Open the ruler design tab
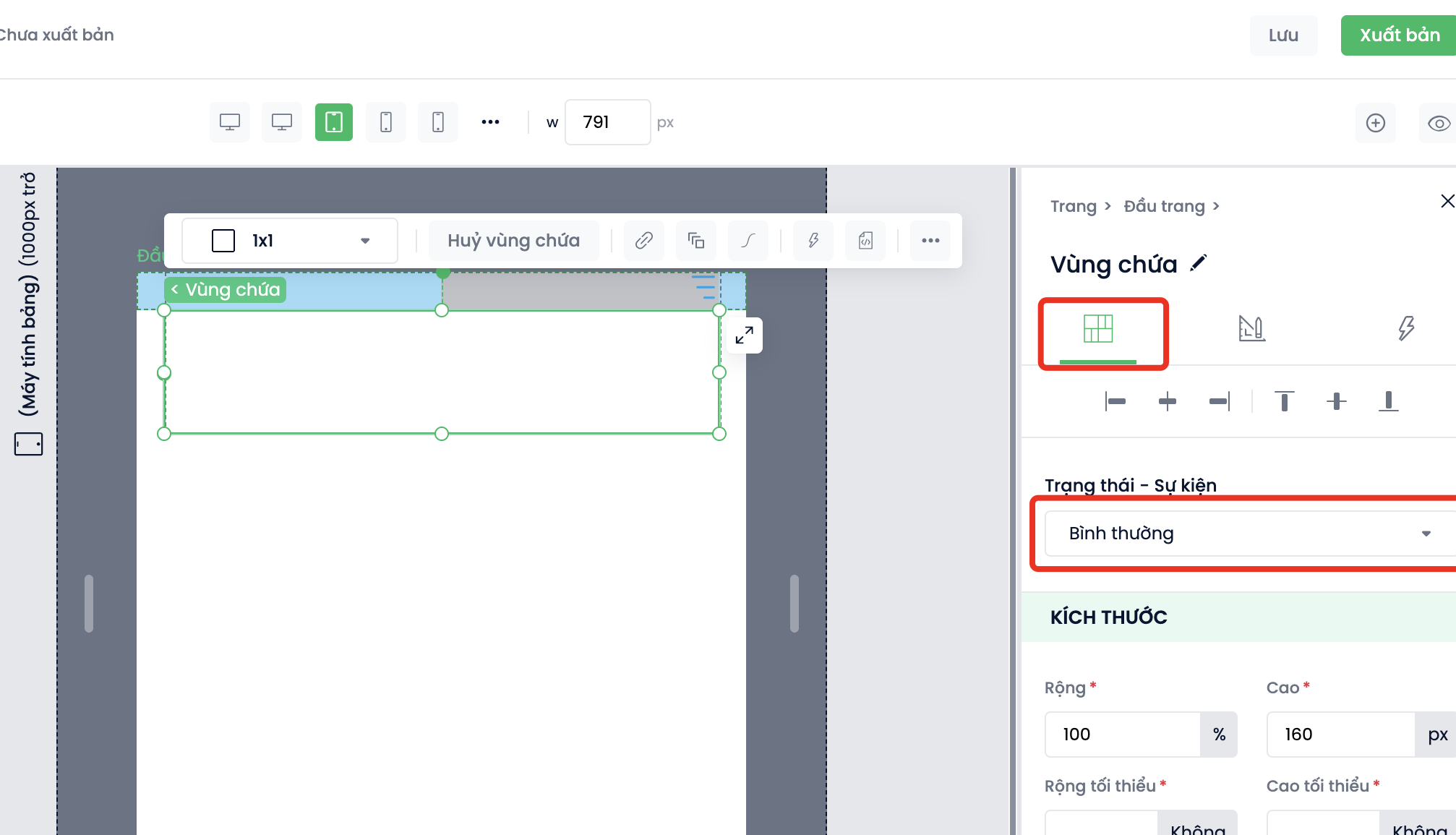The height and width of the screenshot is (835, 1456). [x=1251, y=329]
